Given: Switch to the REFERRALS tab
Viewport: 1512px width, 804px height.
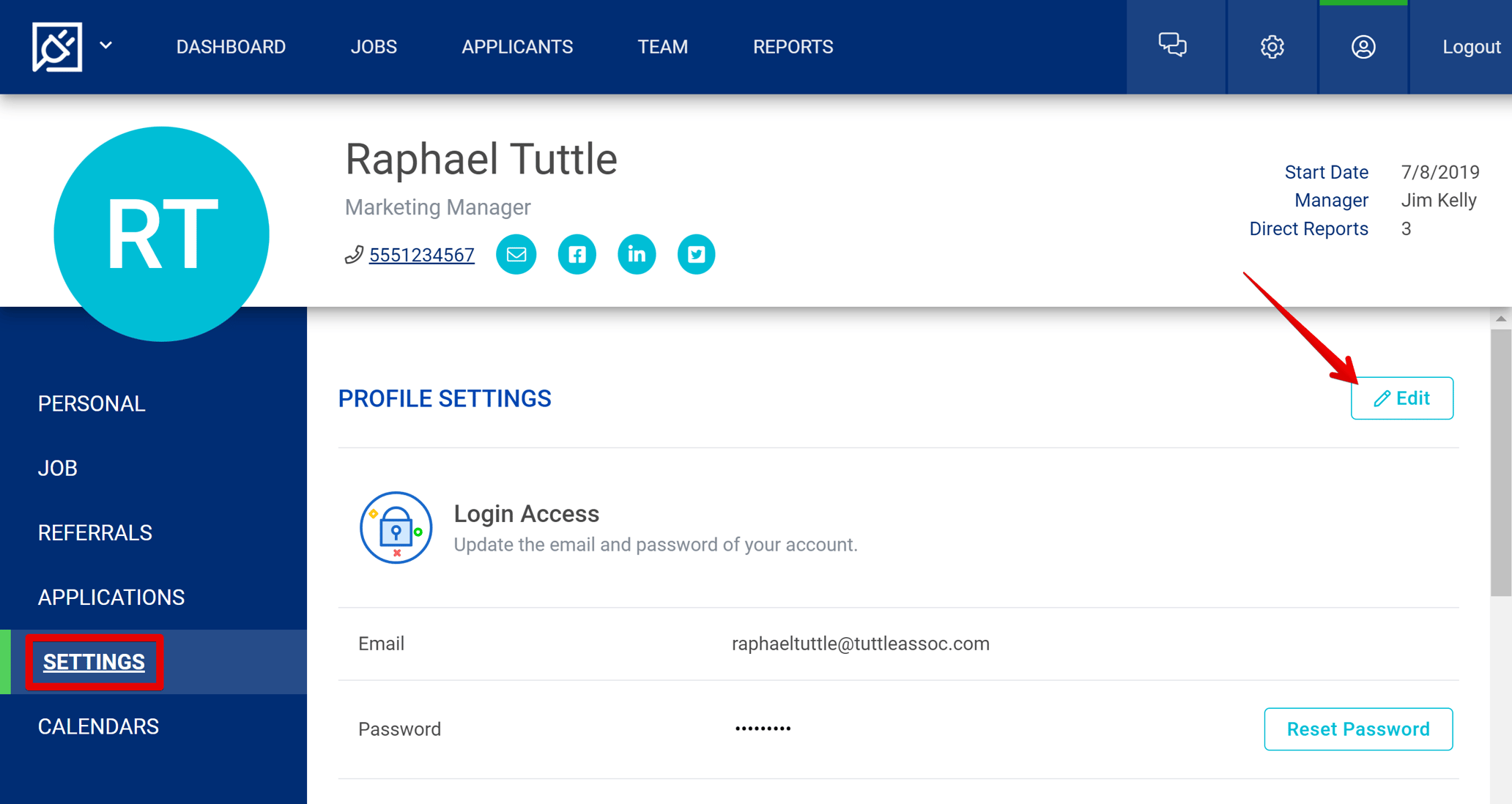Looking at the screenshot, I should point(95,532).
